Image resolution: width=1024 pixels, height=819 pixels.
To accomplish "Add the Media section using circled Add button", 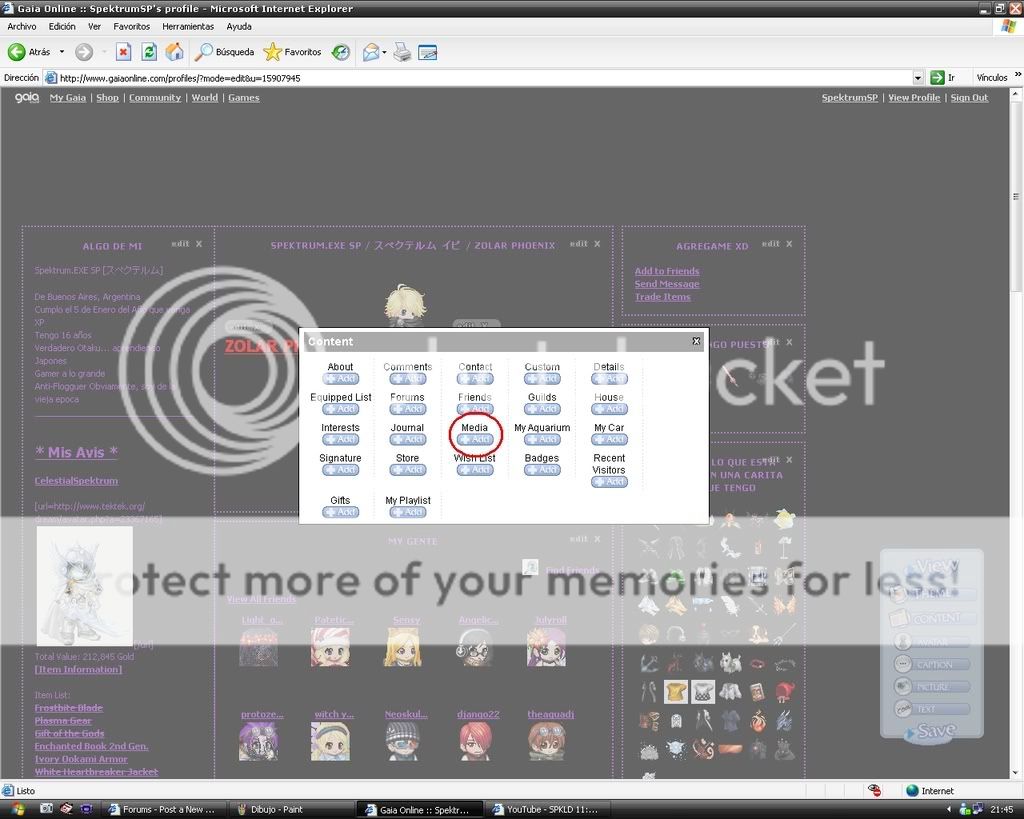I will click(x=475, y=439).
